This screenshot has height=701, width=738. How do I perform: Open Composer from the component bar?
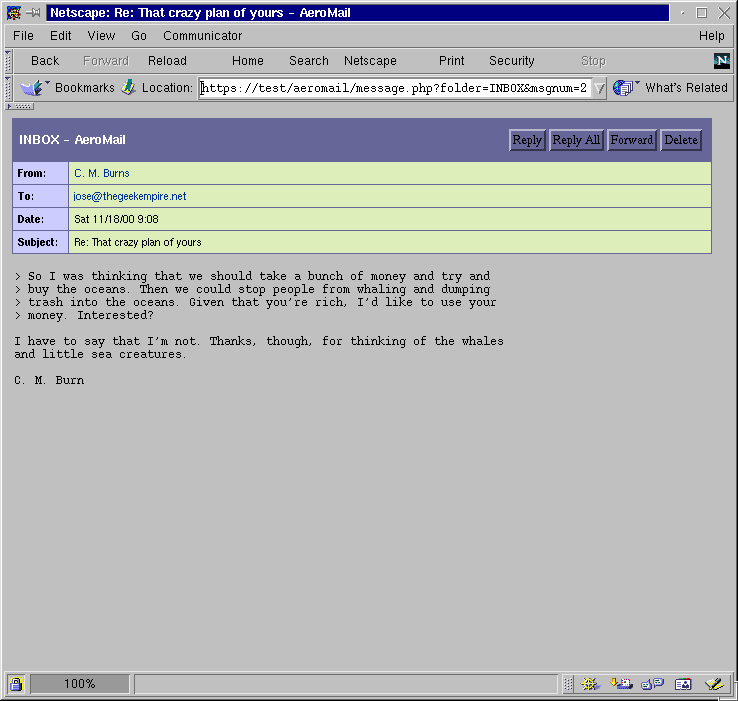(x=714, y=684)
